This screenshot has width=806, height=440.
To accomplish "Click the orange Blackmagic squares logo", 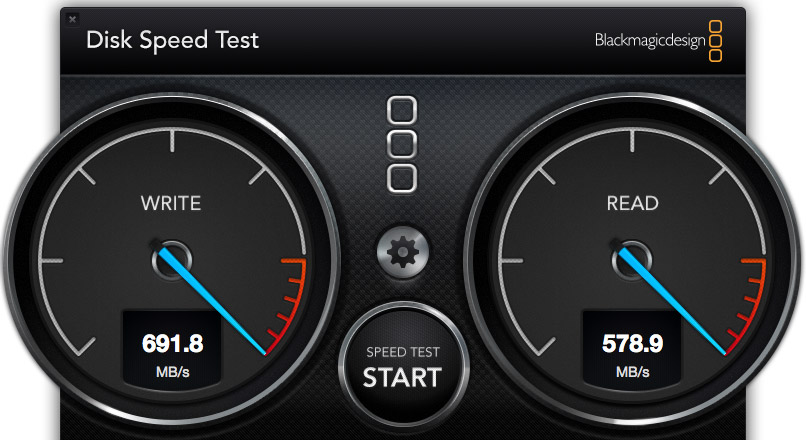I will click(x=716, y=41).
